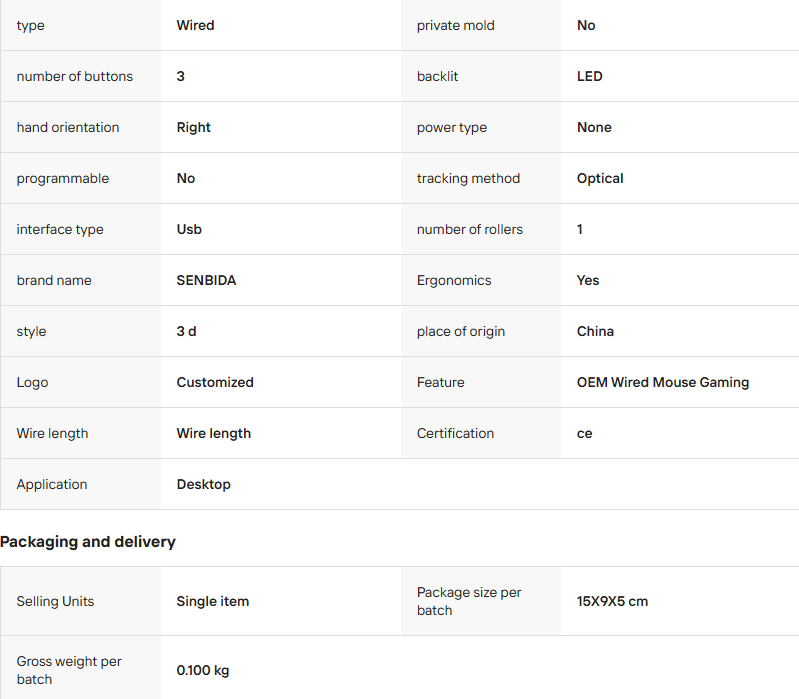This screenshot has width=799, height=699.
Task: Click the 'Gross weight per batch' label
Action: pos(69,670)
